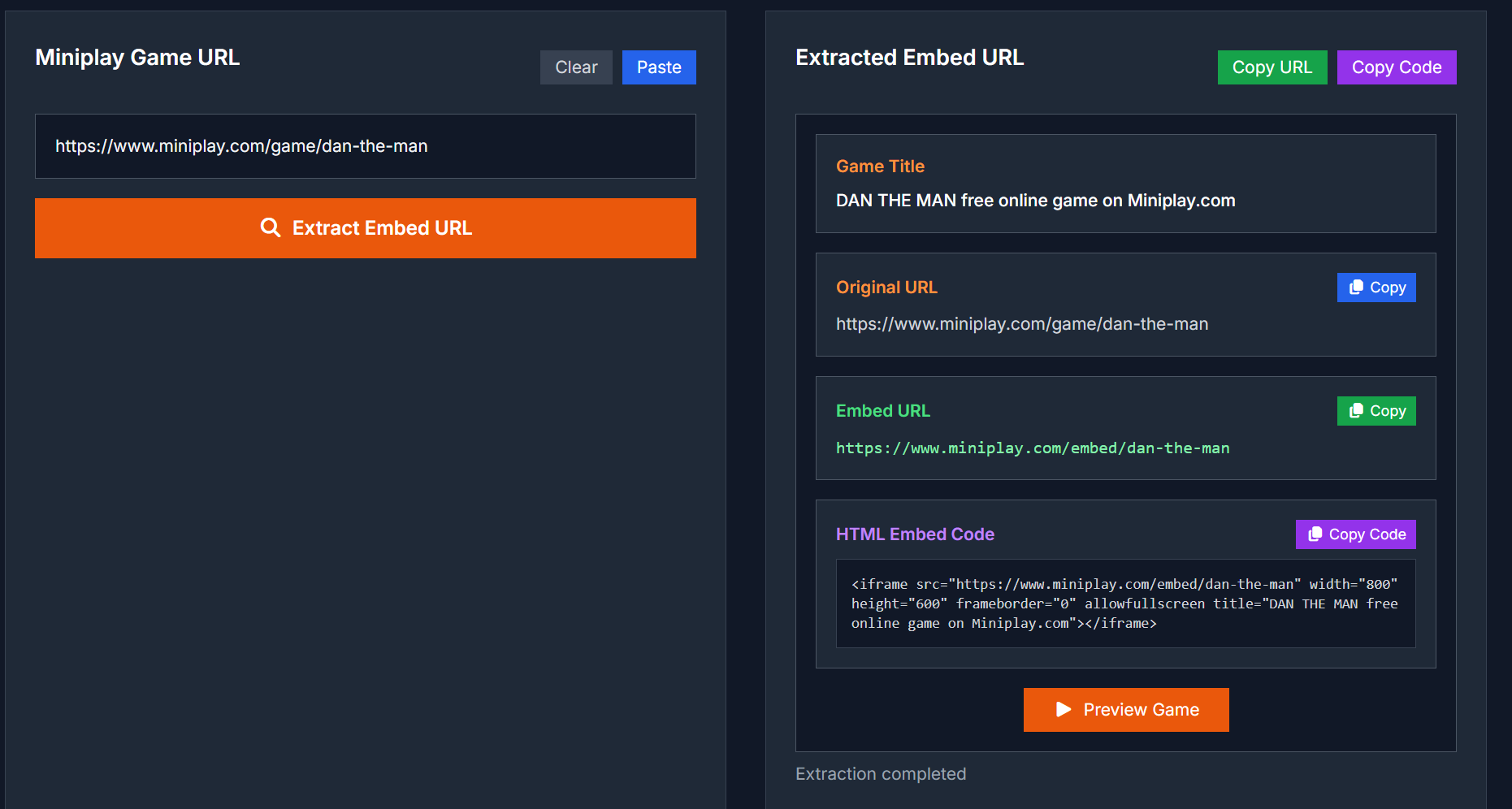1512x809 pixels.
Task: Click the HTML Embed Code section label
Action: click(x=915, y=534)
